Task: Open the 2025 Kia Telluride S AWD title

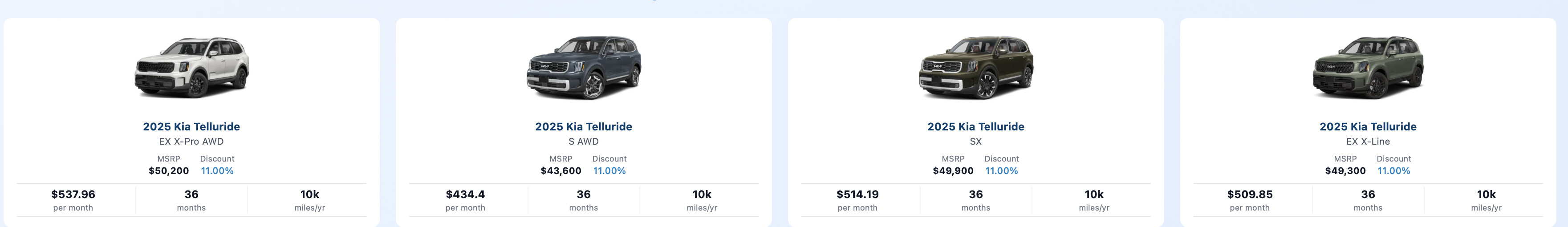Action: 583,126
